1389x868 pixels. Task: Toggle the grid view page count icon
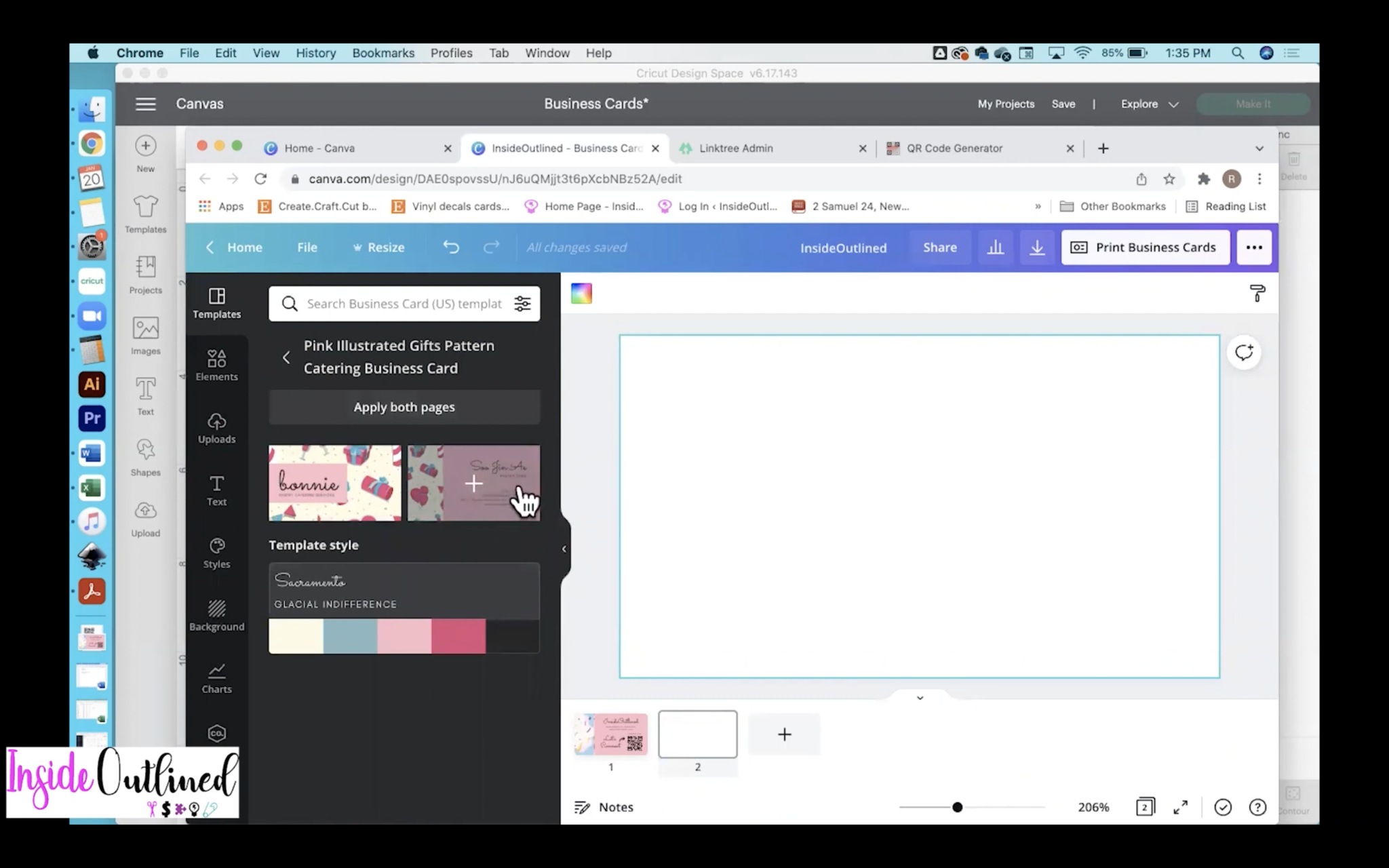(x=1145, y=807)
